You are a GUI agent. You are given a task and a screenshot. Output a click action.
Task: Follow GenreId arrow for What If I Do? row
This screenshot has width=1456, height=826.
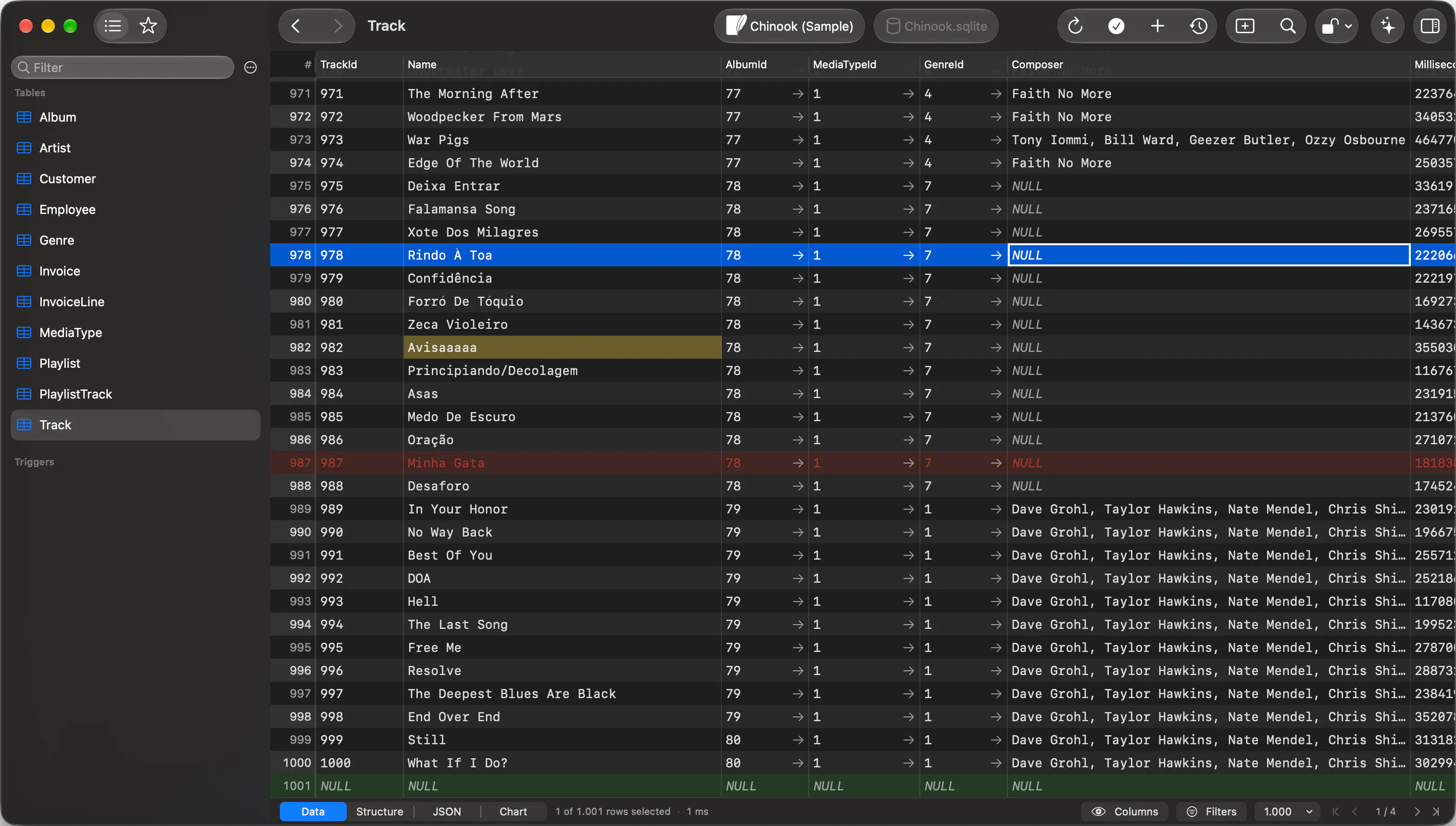coord(995,763)
